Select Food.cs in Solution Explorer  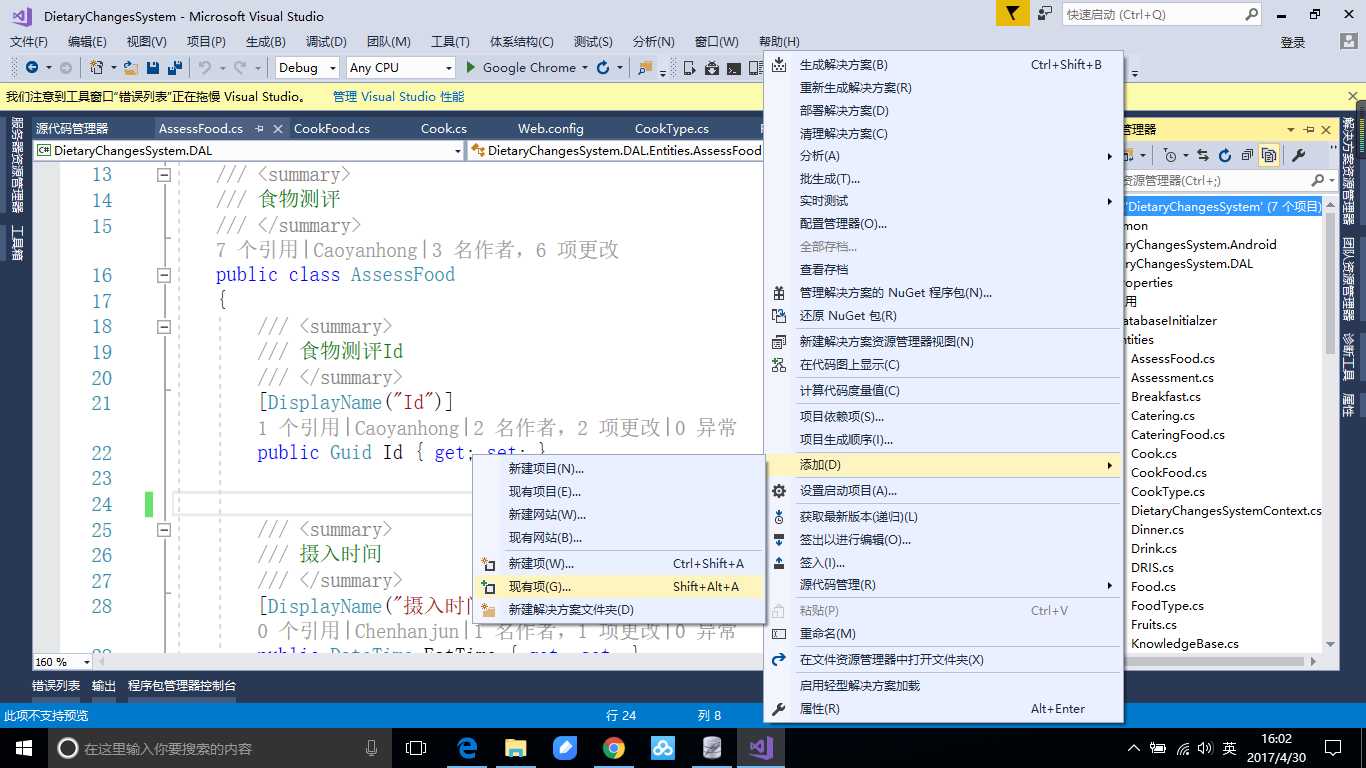pyautogui.click(x=1153, y=587)
